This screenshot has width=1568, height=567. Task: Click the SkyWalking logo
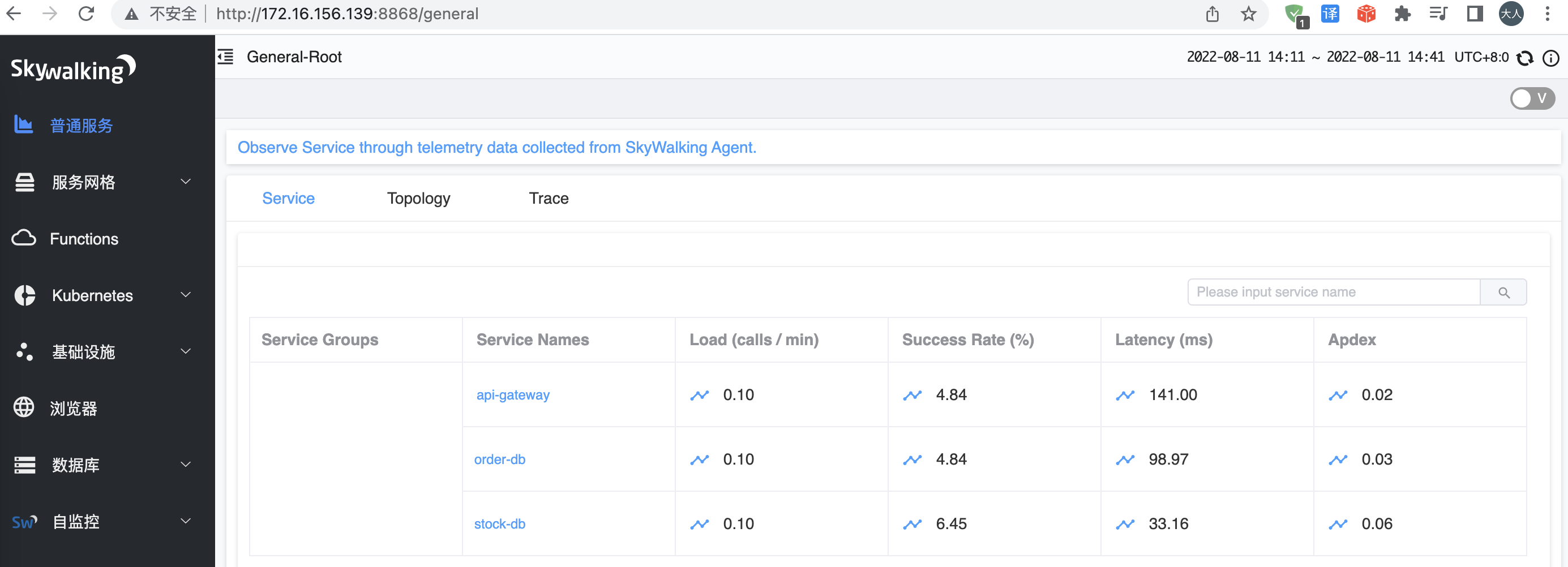[x=73, y=68]
